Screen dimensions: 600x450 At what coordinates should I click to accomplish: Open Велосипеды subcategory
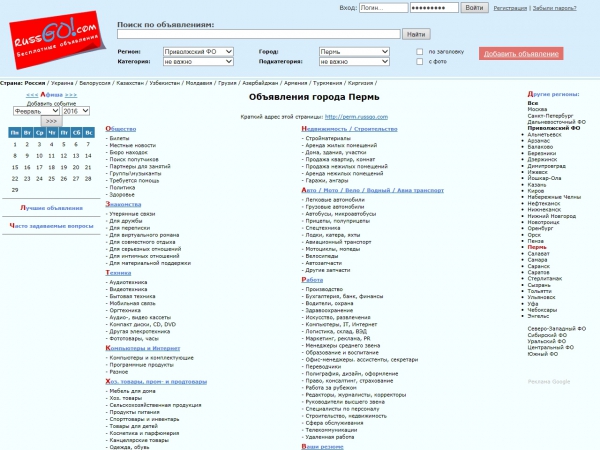tap(322, 256)
